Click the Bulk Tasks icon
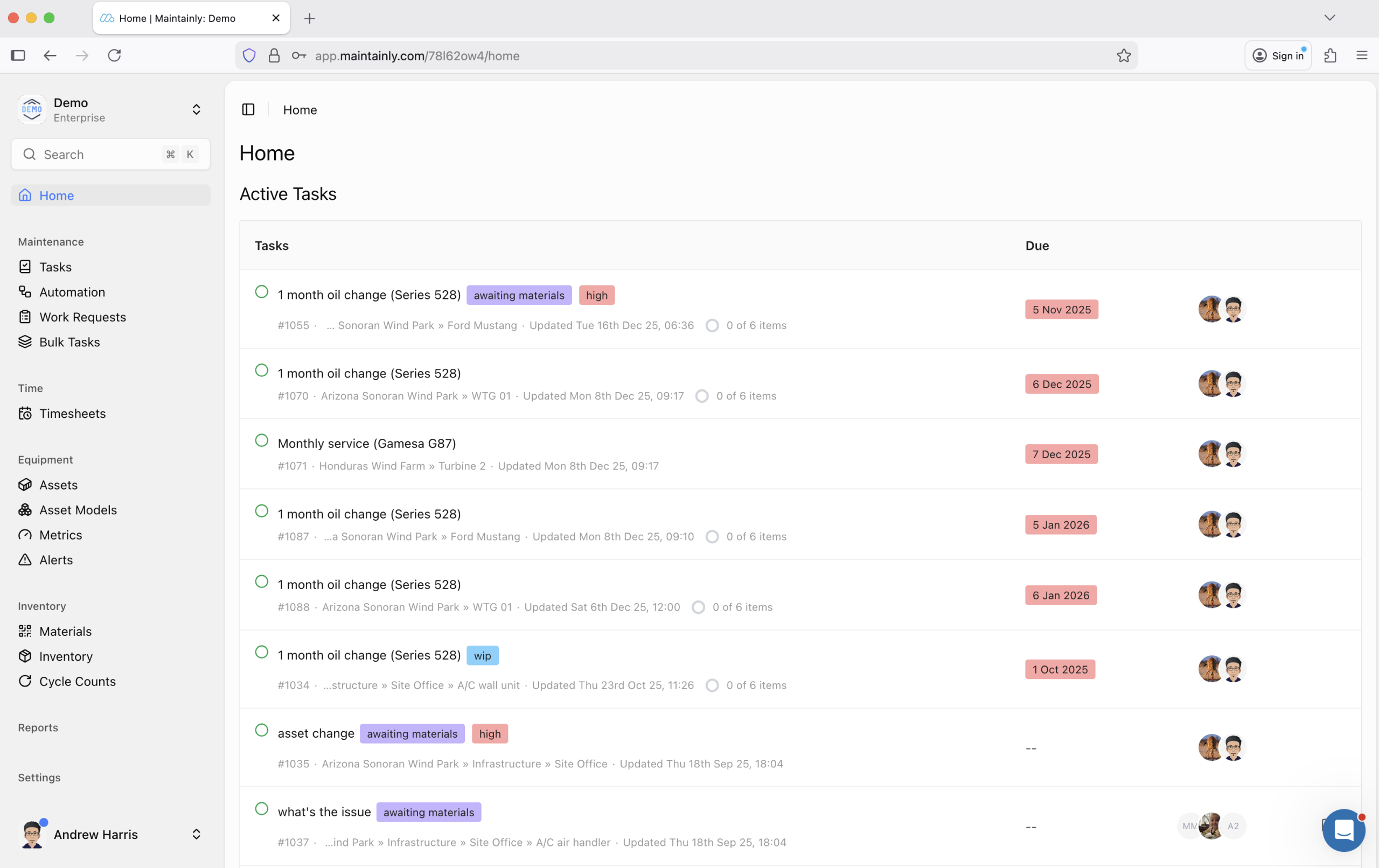The height and width of the screenshot is (868, 1379). point(25,342)
